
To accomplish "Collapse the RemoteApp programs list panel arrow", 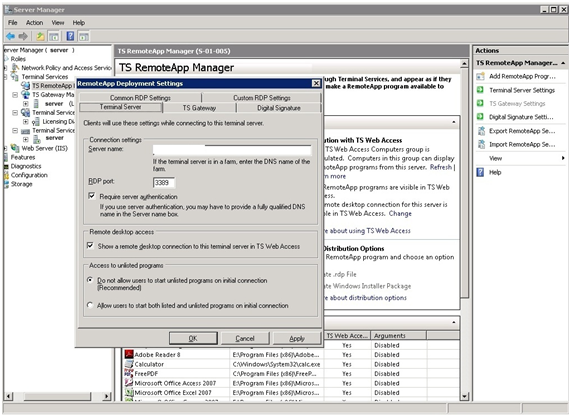I will 454,322.
